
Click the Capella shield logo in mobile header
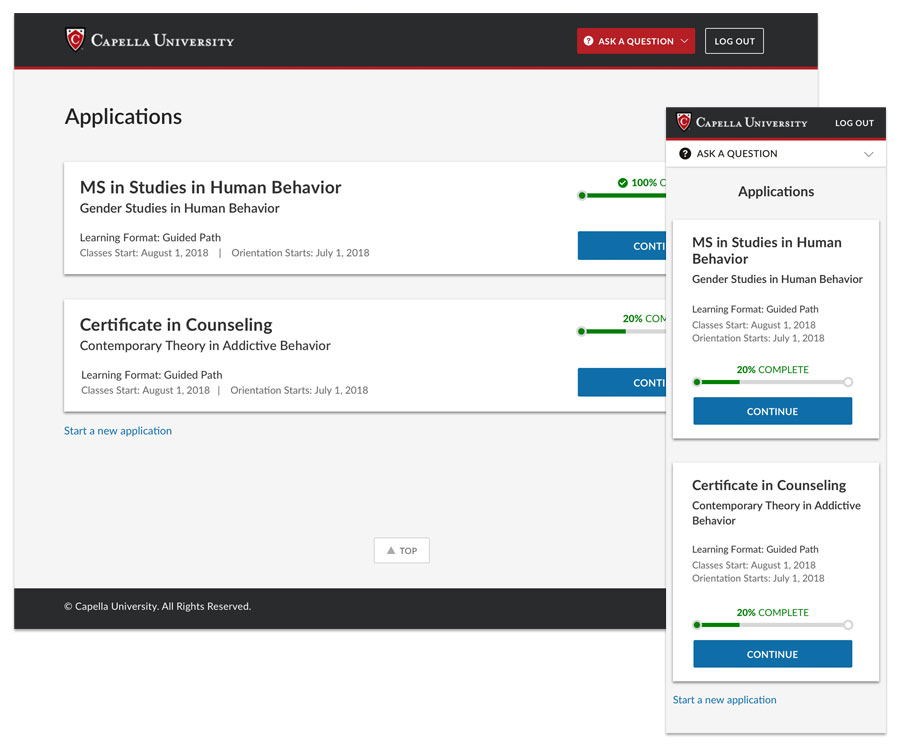click(684, 122)
